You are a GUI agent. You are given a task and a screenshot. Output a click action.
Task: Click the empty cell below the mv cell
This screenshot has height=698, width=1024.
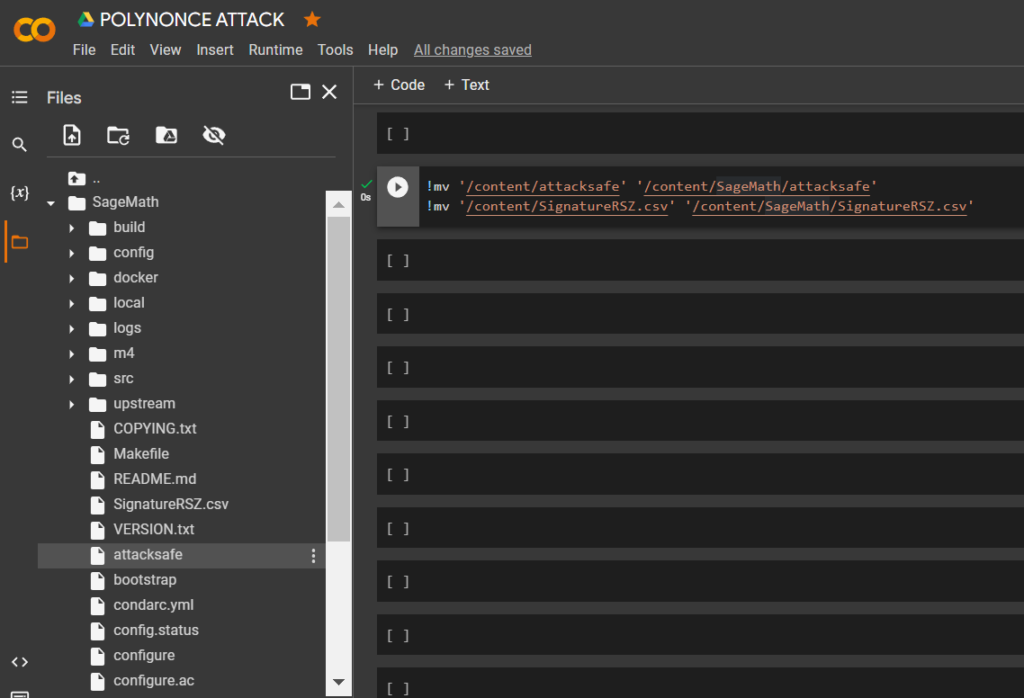tap(700, 260)
